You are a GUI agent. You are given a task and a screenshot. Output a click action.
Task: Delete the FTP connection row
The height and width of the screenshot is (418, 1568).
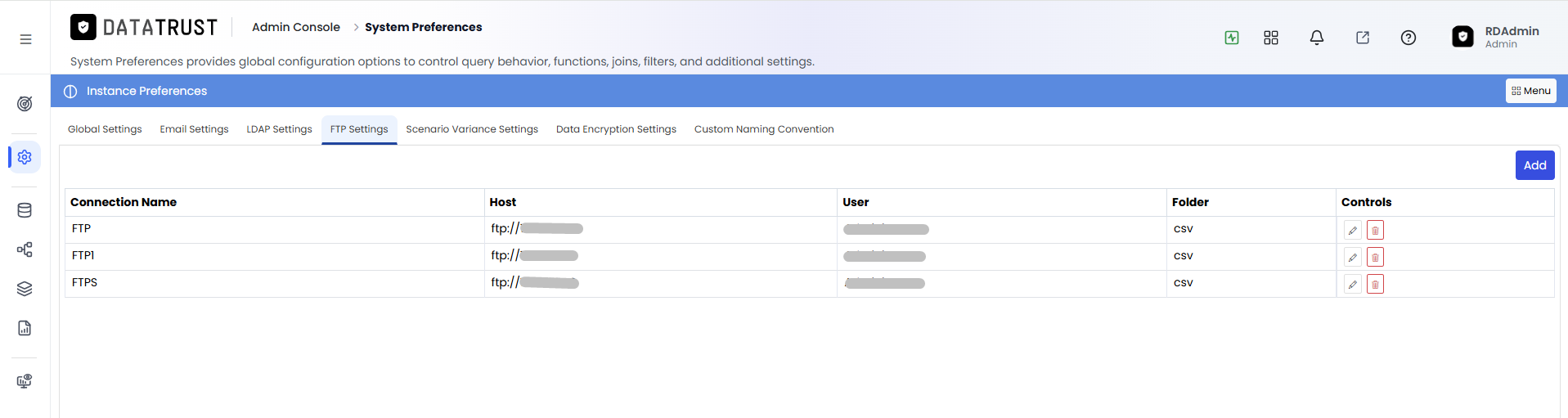point(1375,231)
